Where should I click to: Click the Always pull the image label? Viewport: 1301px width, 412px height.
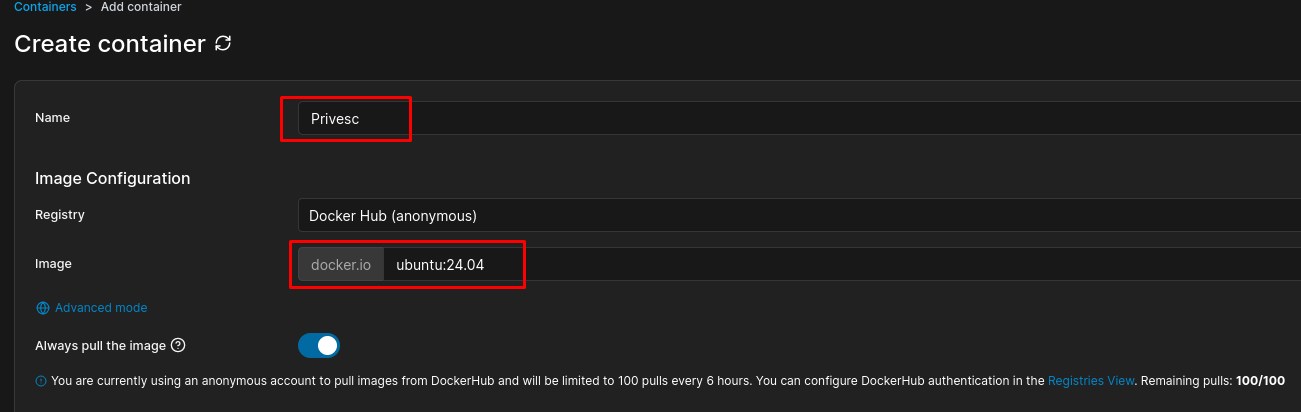click(100, 346)
